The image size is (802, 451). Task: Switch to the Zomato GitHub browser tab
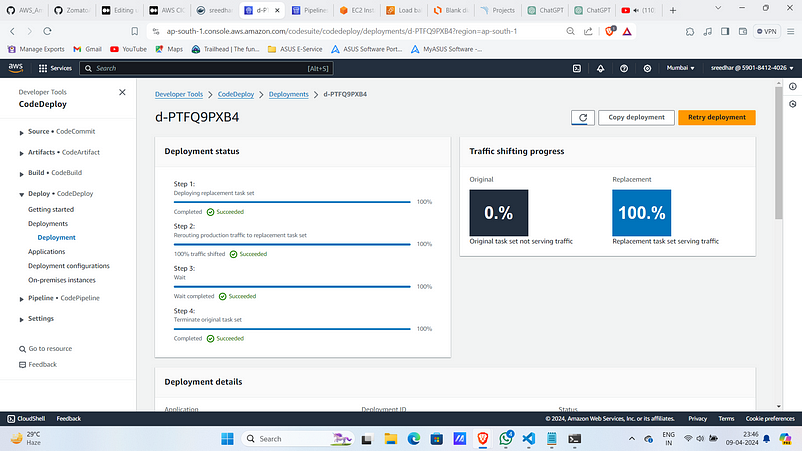pyautogui.click(x=72, y=10)
